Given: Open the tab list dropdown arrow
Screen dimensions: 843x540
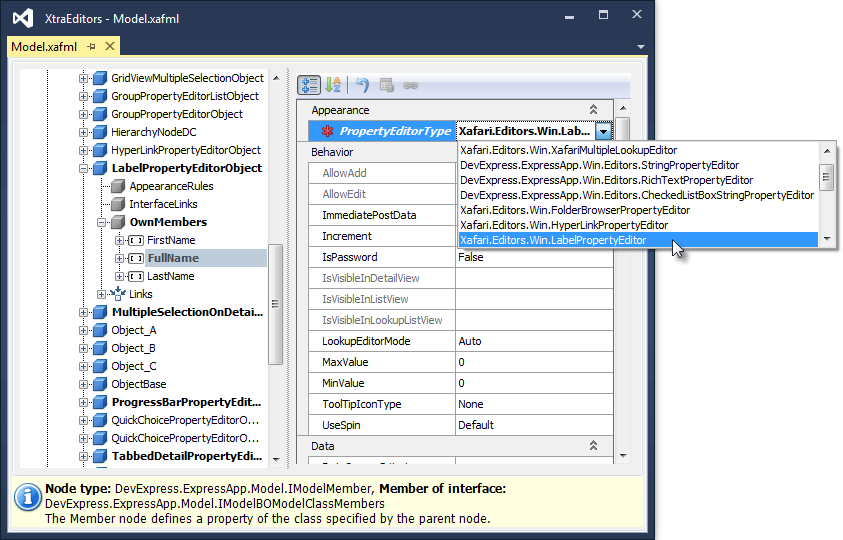Looking at the screenshot, I should coord(641,47).
